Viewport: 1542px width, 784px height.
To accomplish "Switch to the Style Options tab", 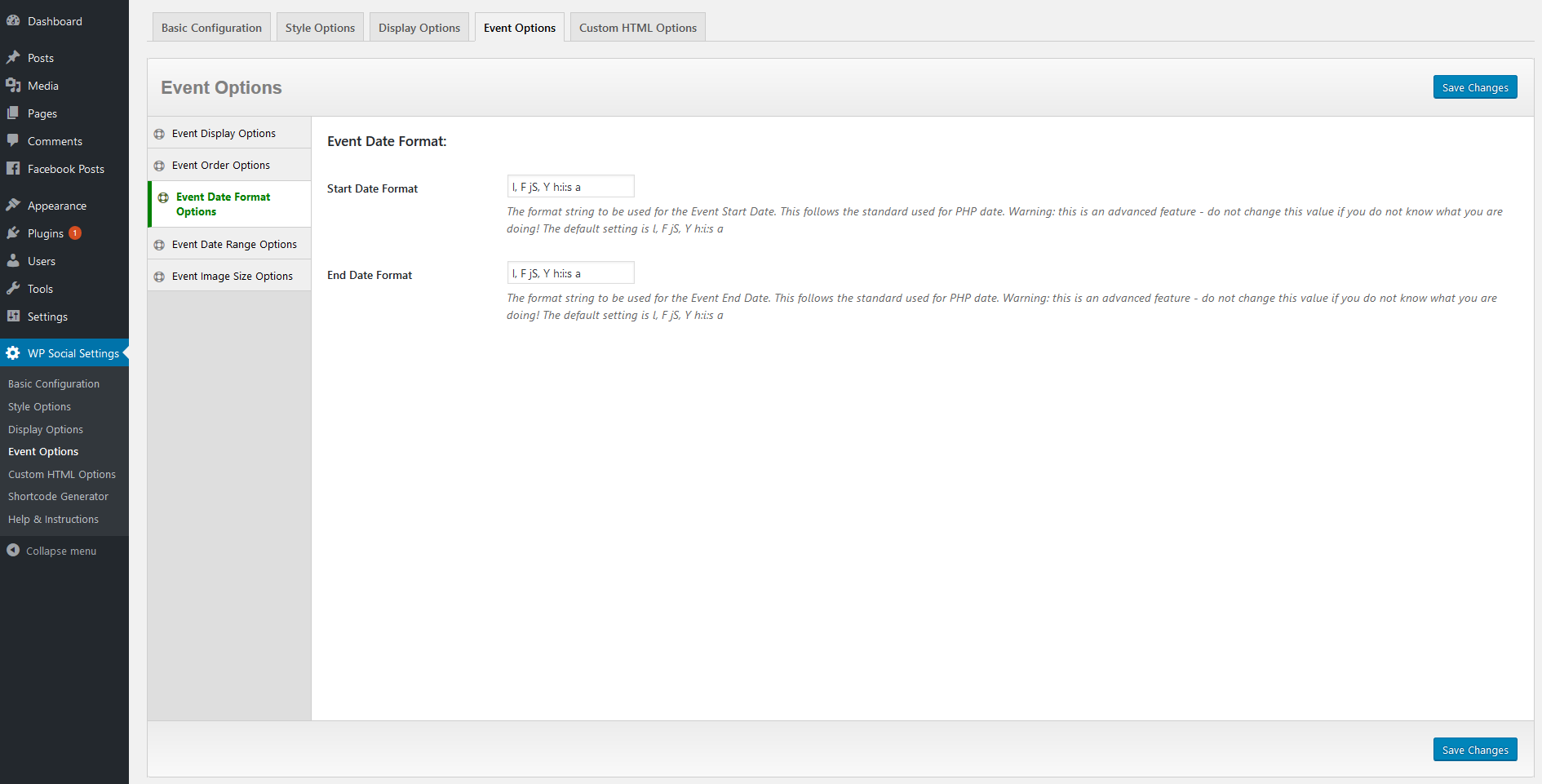I will 320,28.
